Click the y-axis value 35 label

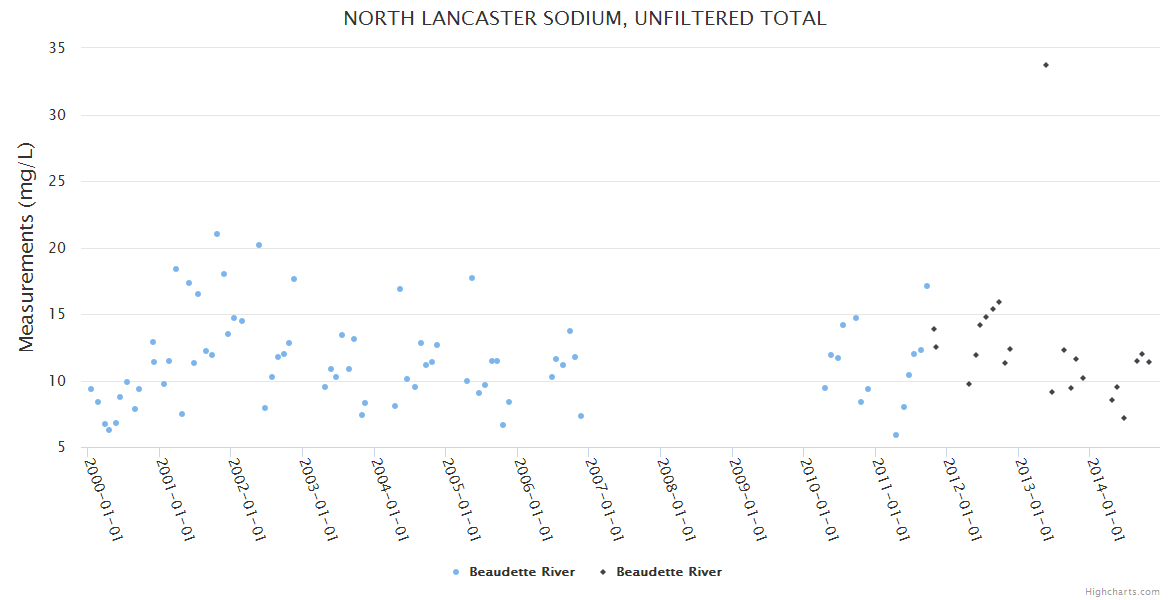(56, 48)
